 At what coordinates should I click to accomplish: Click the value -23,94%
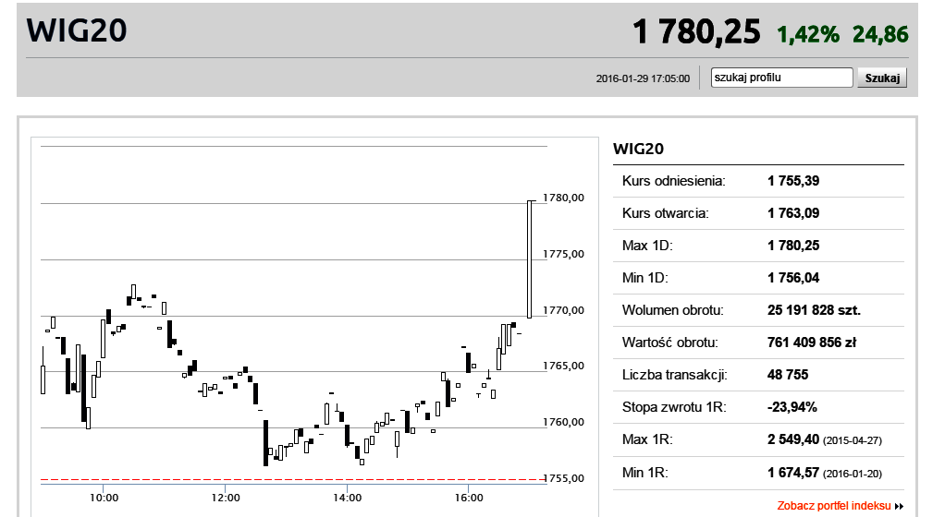pos(792,407)
